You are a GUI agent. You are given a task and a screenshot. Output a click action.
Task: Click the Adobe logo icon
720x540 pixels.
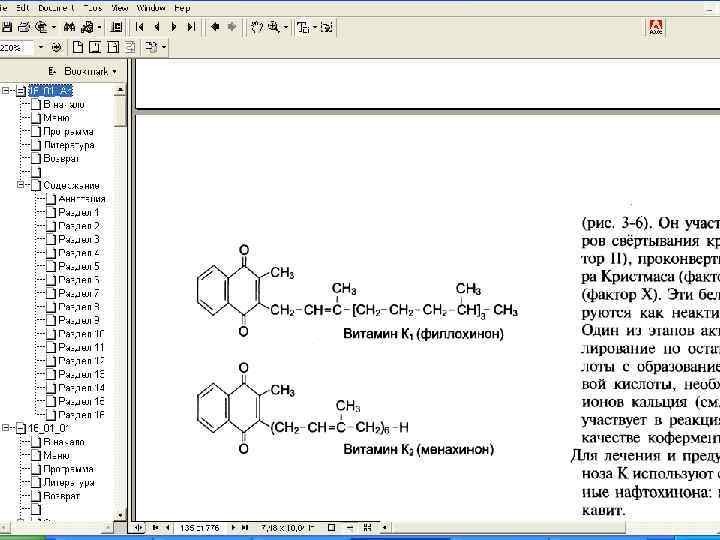click(x=656, y=27)
